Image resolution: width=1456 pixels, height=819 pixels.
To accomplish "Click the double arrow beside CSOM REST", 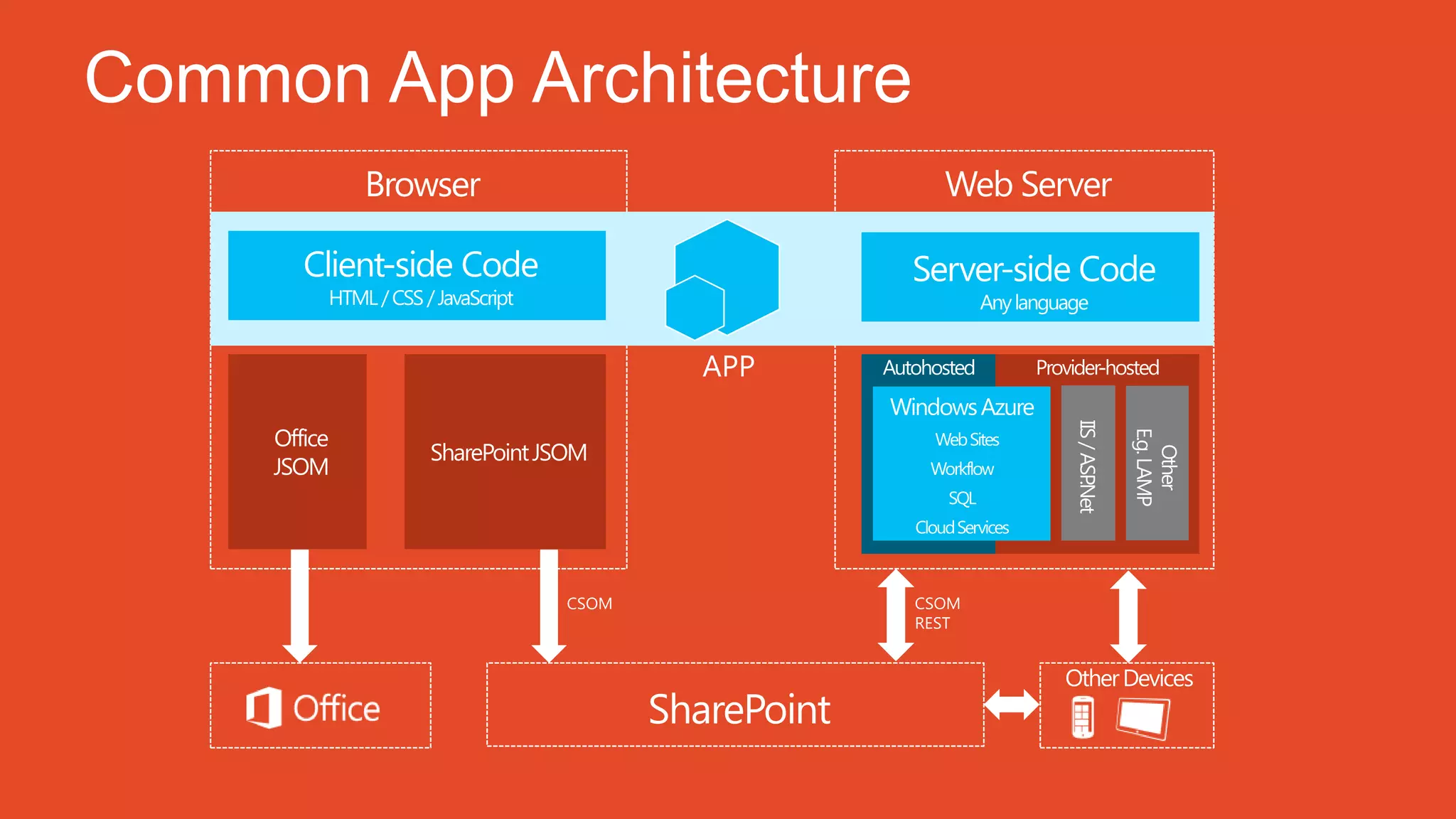I will tap(895, 615).
